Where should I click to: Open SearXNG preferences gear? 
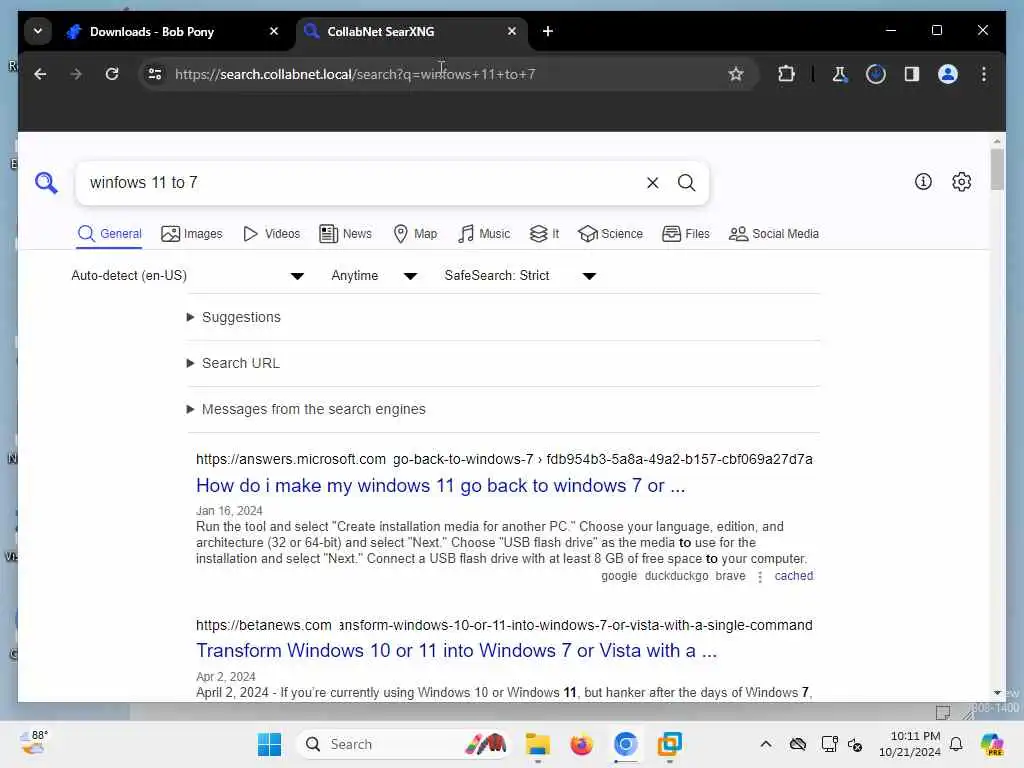[961, 182]
